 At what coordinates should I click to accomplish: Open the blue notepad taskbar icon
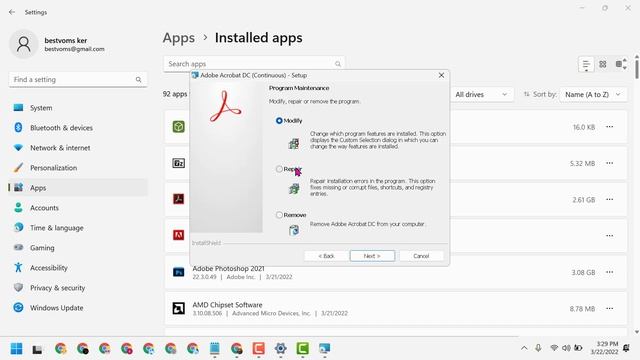coord(214,349)
